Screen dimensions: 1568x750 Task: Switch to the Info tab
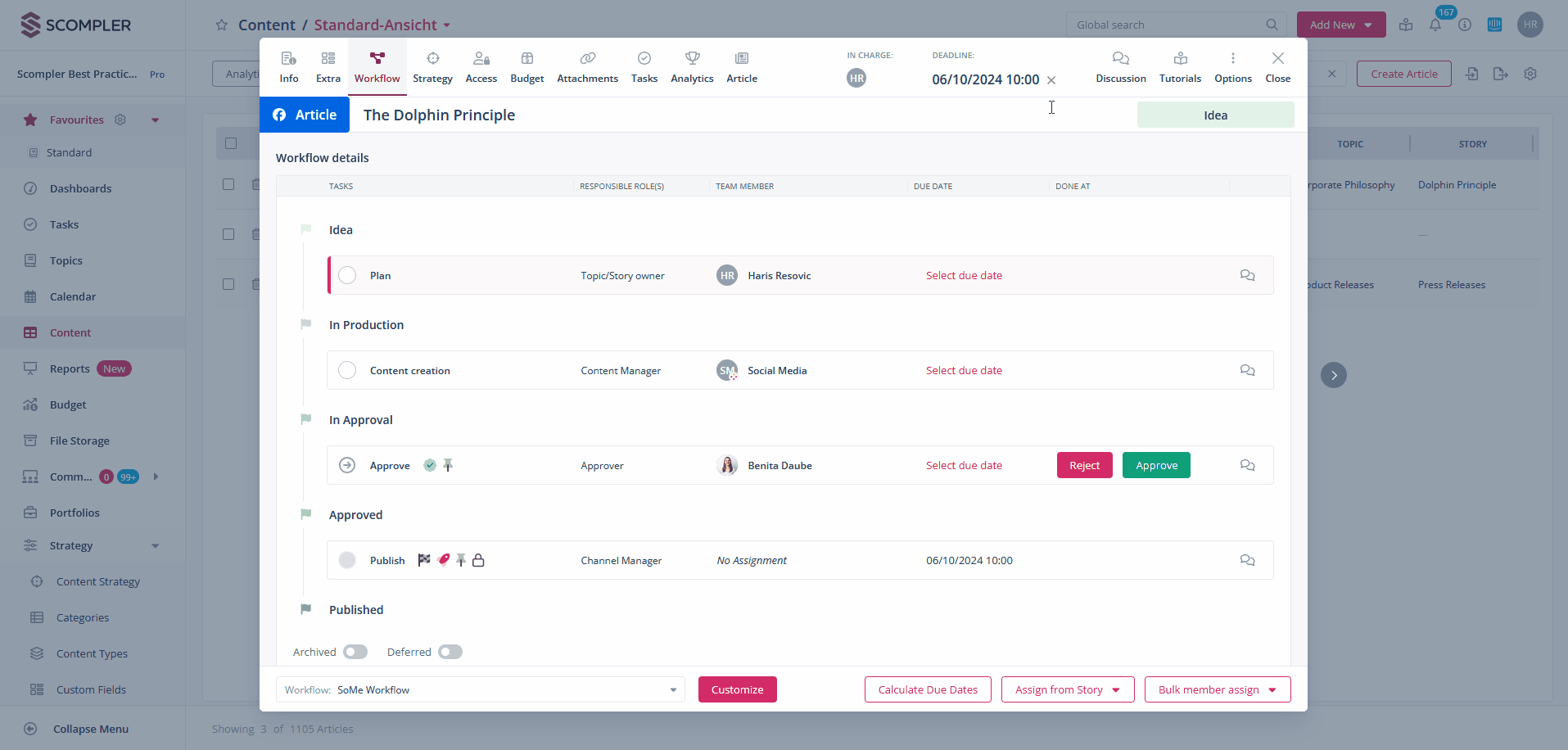coord(288,67)
